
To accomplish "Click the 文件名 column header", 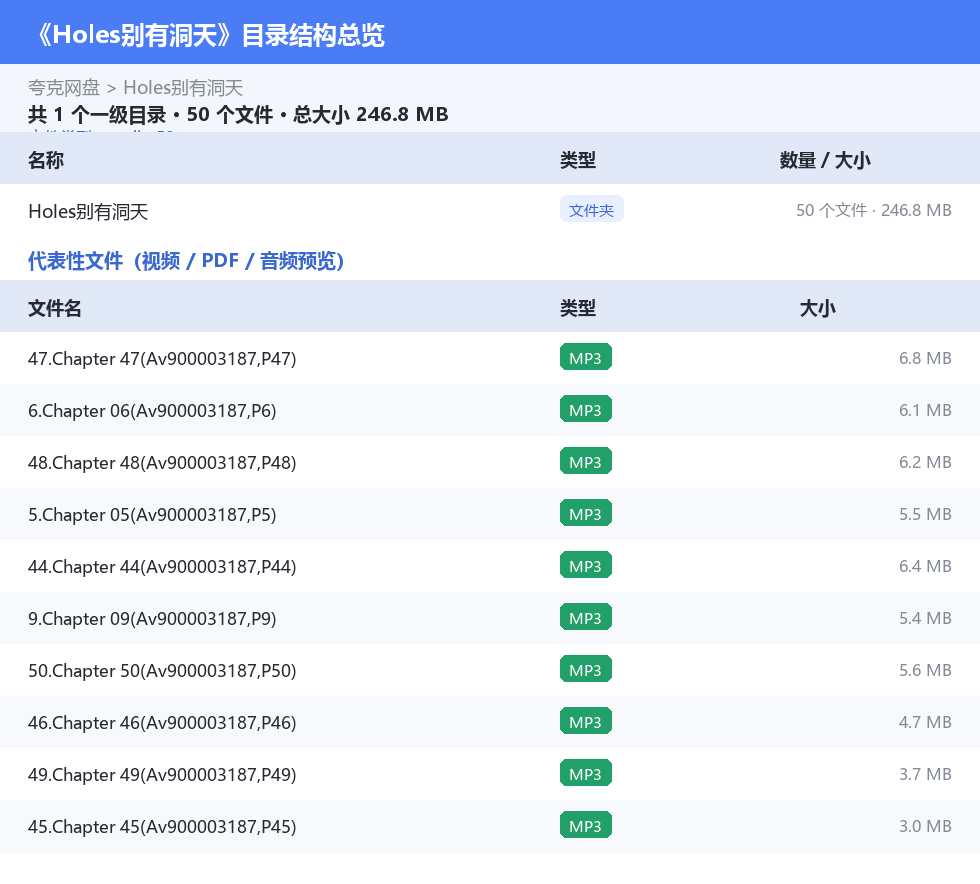I will [x=54, y=308].
